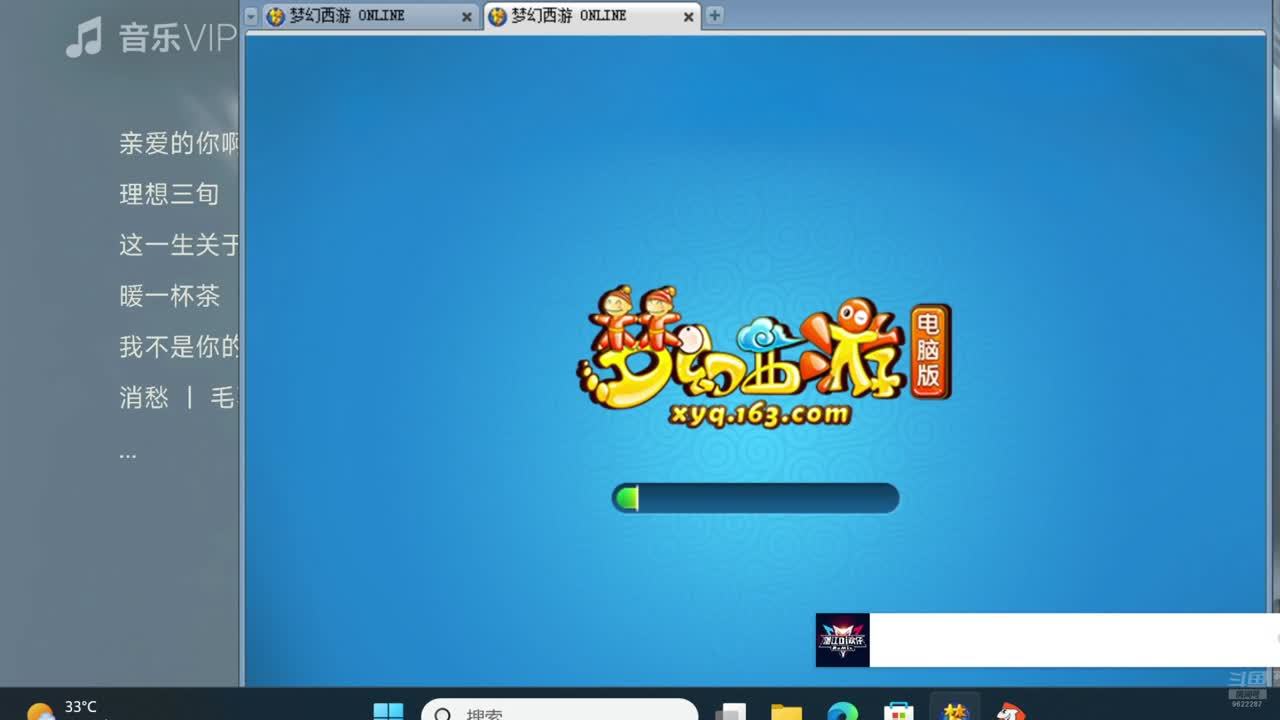
Task: Select the active 梦幻西游 ONLINE tab
Action: [x=592, y=16]
